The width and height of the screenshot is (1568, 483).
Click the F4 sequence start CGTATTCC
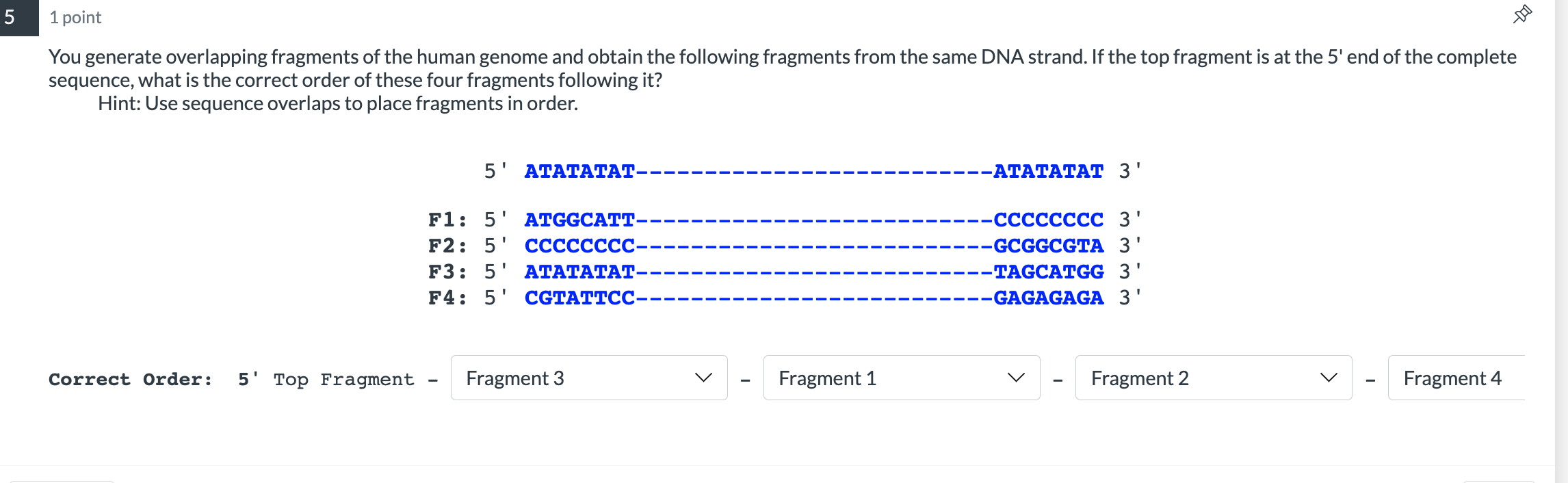coord(579,298)
